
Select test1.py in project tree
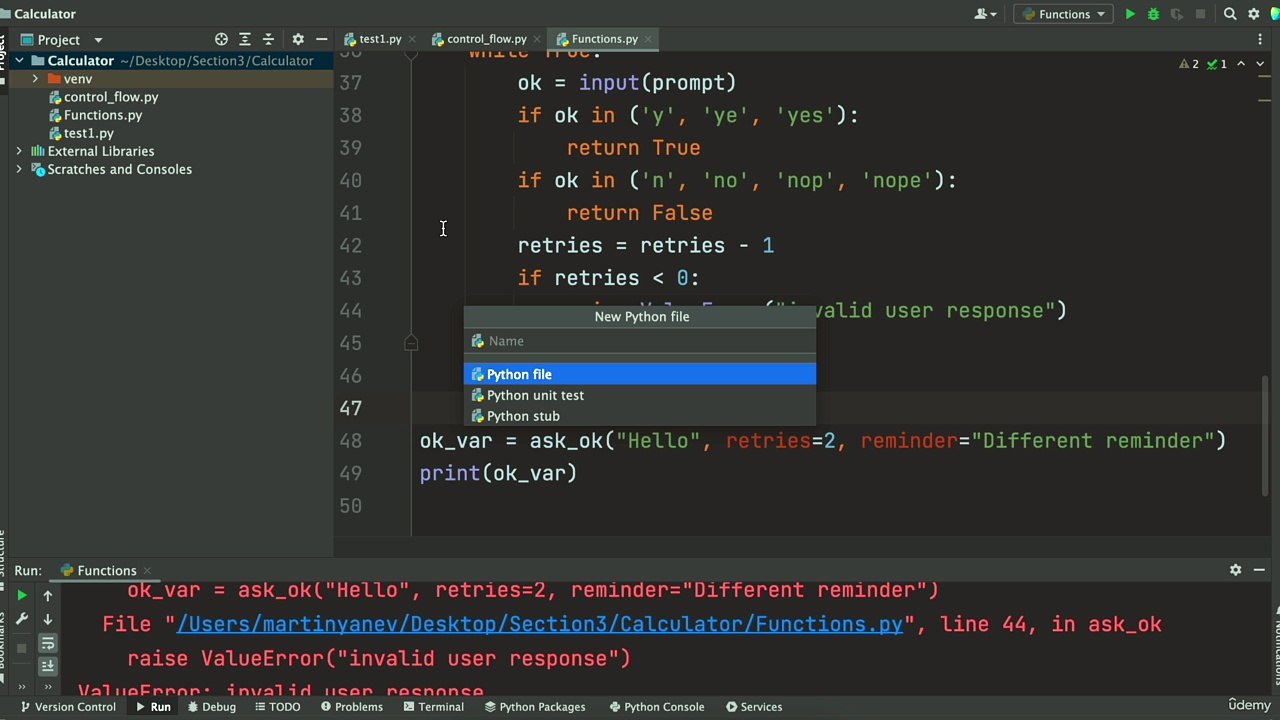[88, 133]
